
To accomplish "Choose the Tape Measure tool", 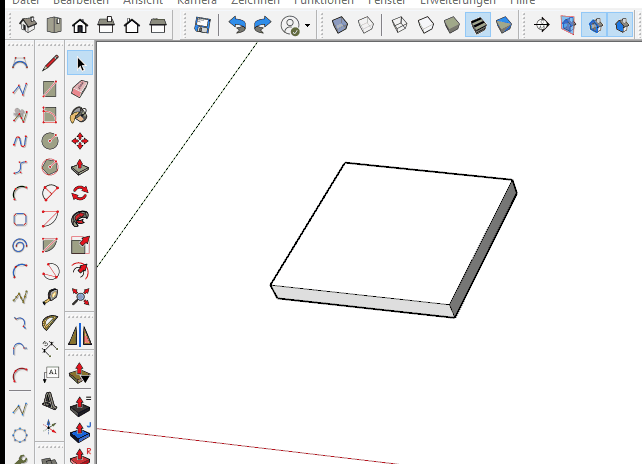I will [50, 297].
